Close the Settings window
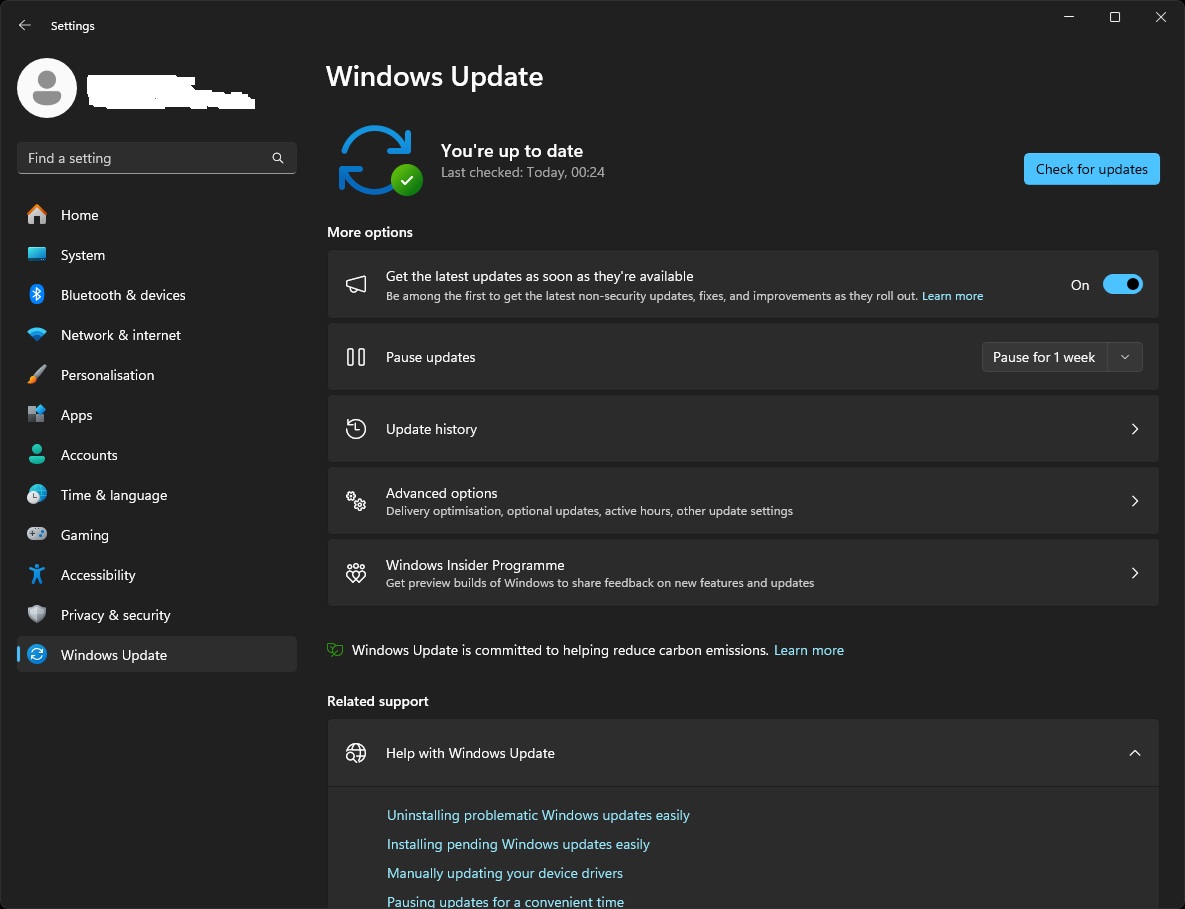Screen dimensions: 1185x909 click(x=1161, y=17)
